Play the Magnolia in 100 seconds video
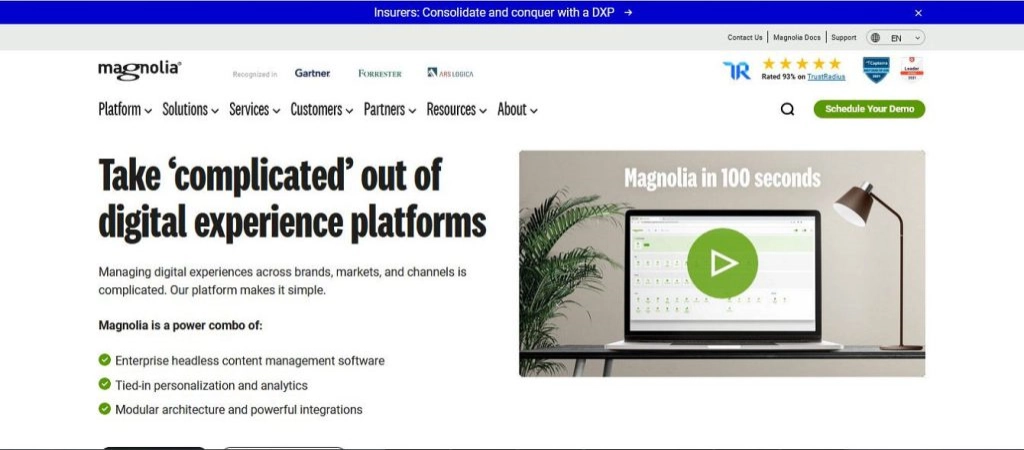 pos(722,263)
